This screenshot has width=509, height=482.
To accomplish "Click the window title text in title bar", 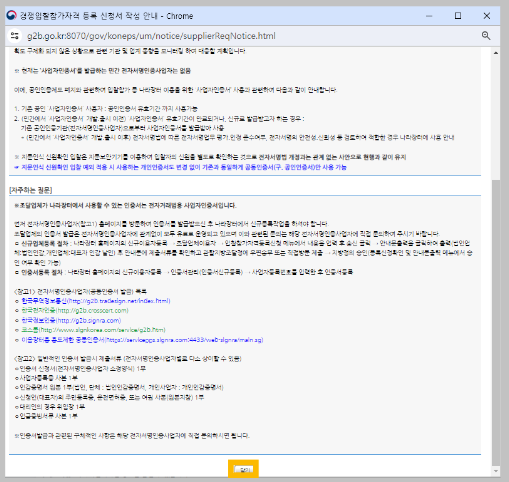I will 106,16.
